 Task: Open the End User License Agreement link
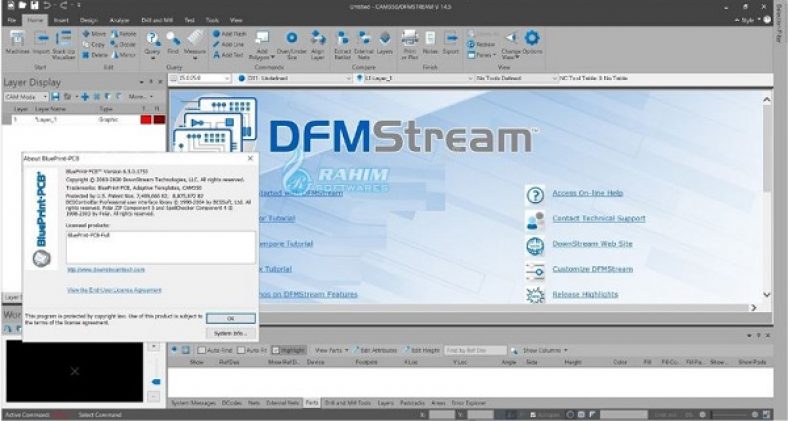tap(114, 290)
